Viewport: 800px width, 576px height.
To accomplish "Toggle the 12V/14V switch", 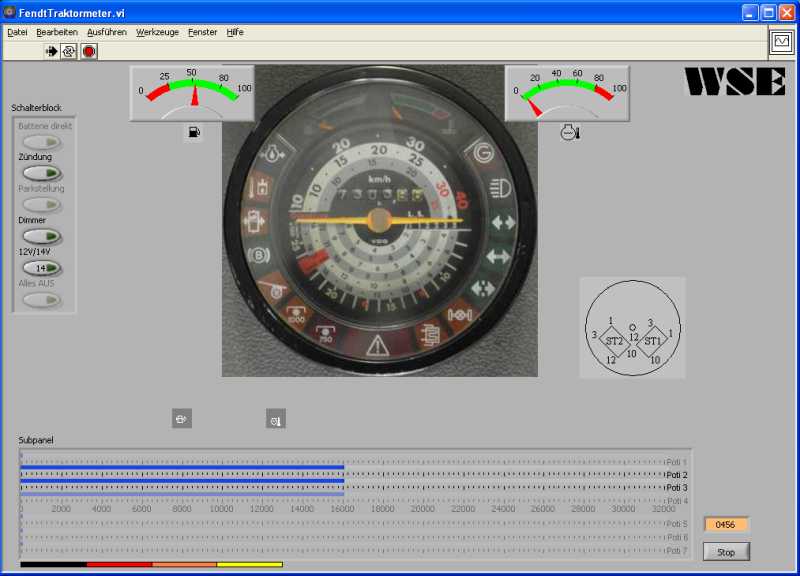I will [x=42, y=268].
